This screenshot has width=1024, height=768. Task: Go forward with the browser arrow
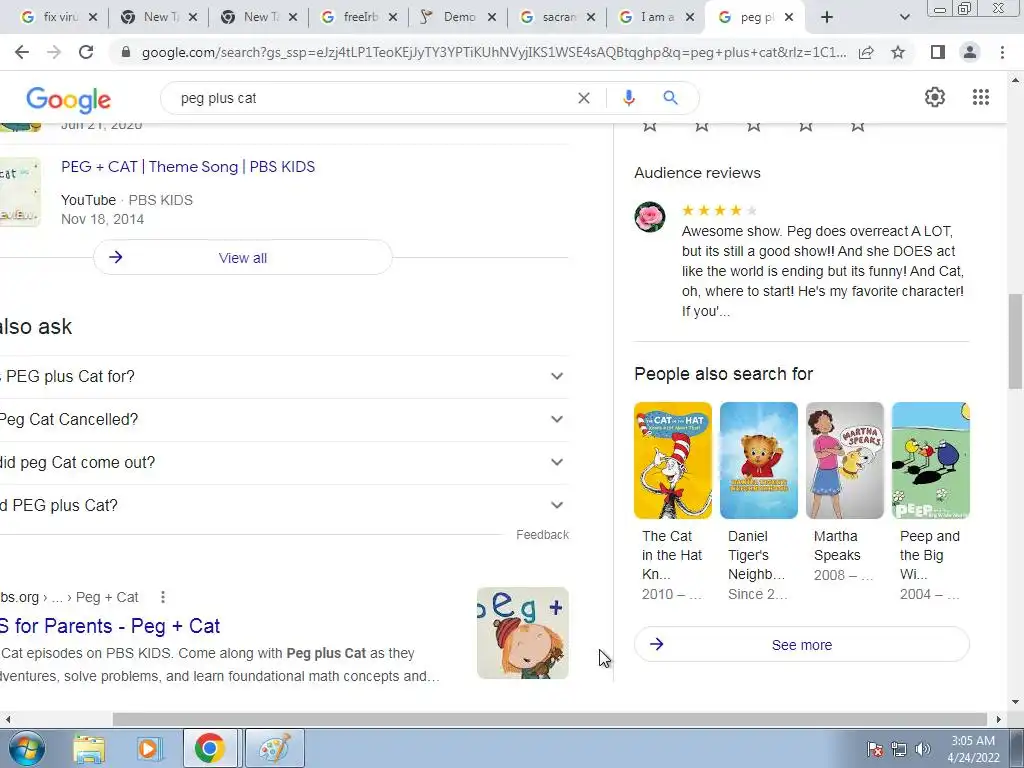click(54, 52)
